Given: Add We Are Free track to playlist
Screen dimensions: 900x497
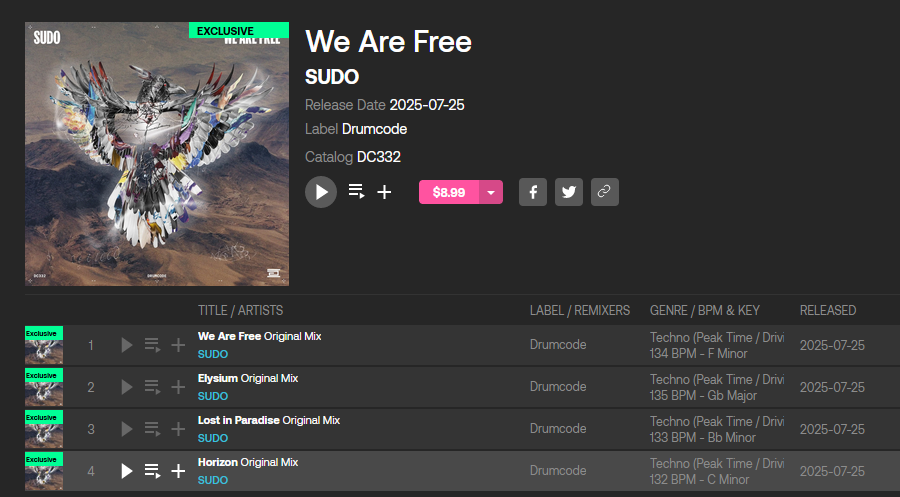Looking at the screenshot, I should tap(178, 345).
